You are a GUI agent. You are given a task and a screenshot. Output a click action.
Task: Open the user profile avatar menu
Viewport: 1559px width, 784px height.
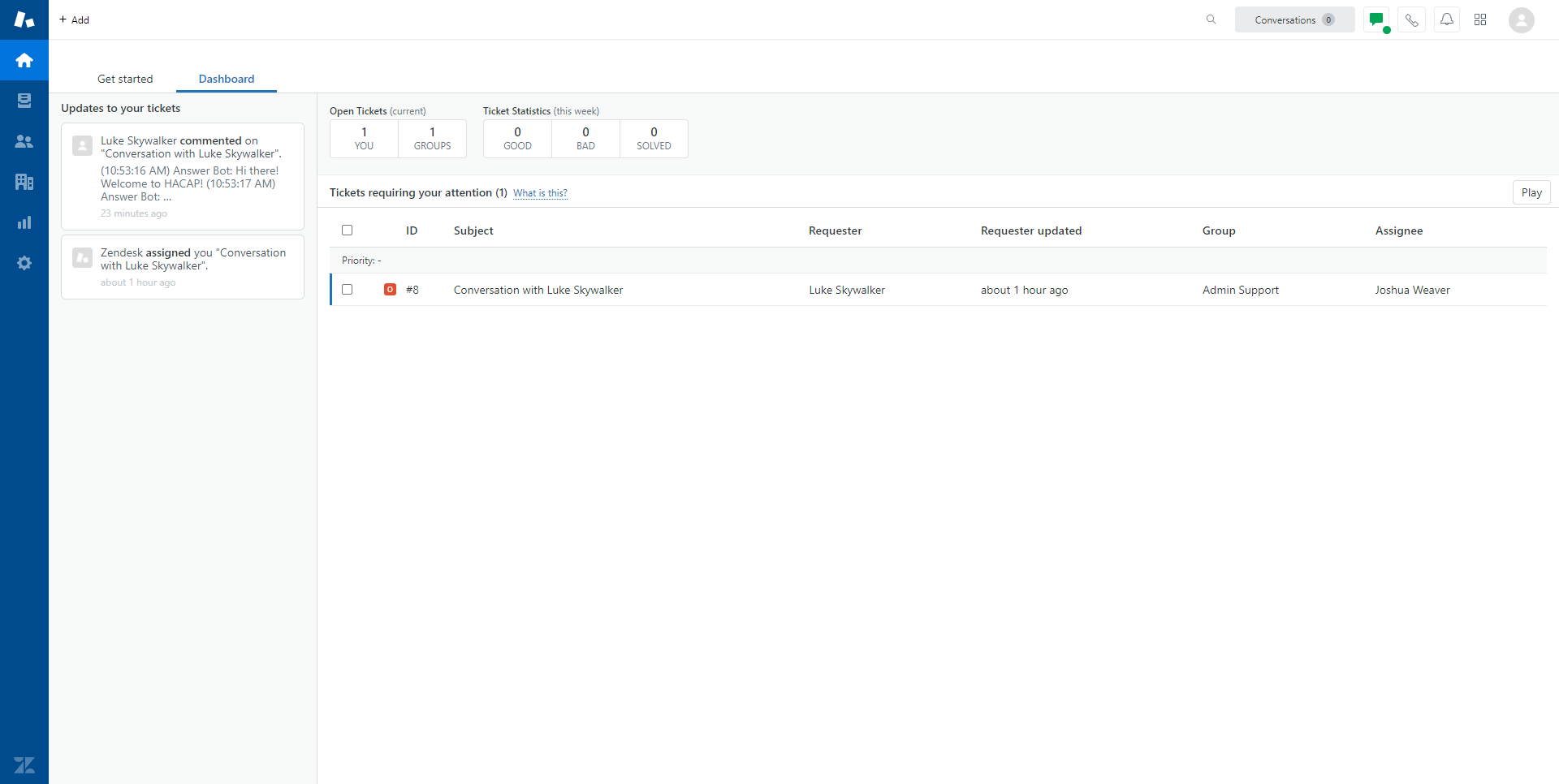pyautogui.click(x=1521, y=19)
